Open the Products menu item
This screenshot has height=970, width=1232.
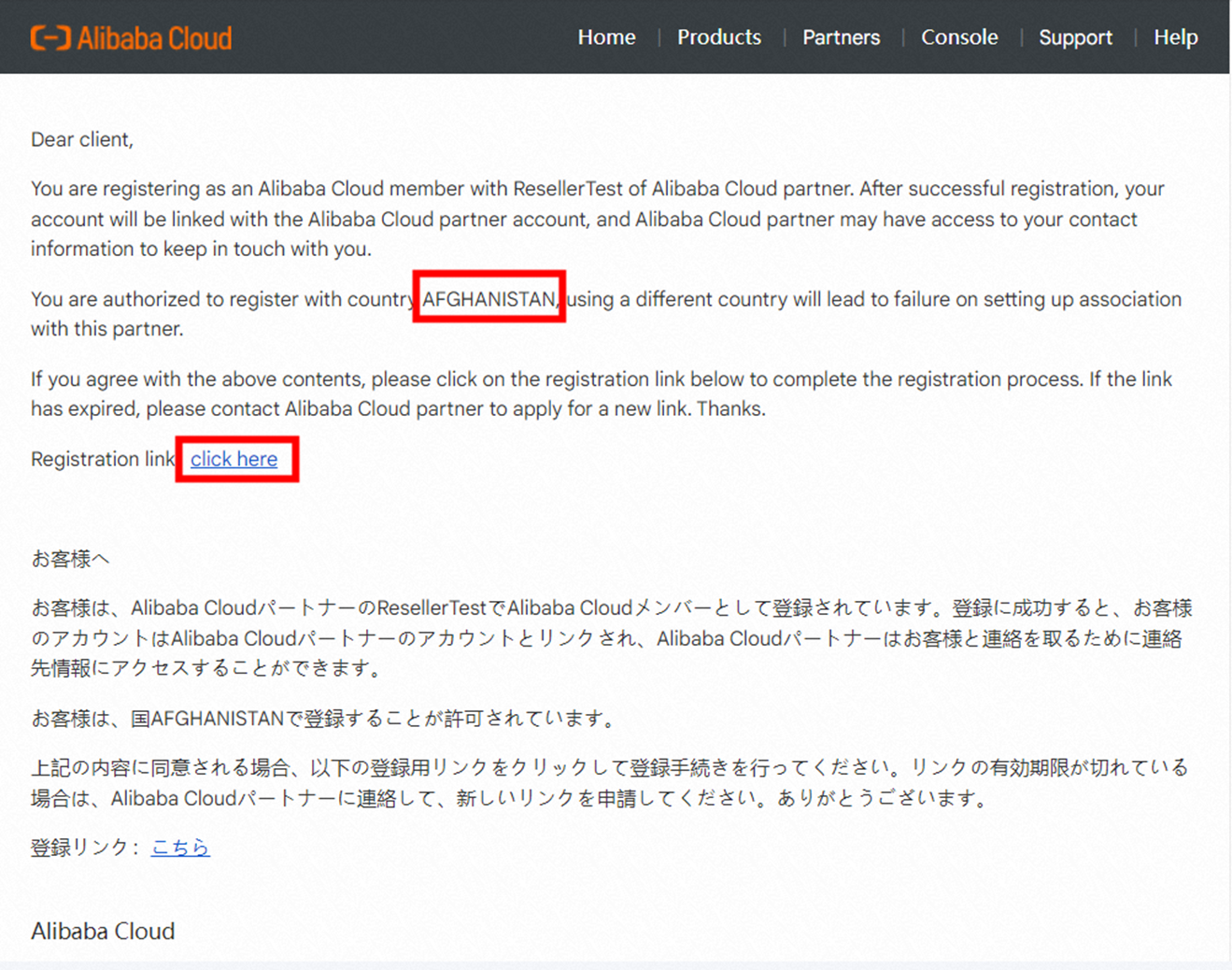(x=719, y=37)
